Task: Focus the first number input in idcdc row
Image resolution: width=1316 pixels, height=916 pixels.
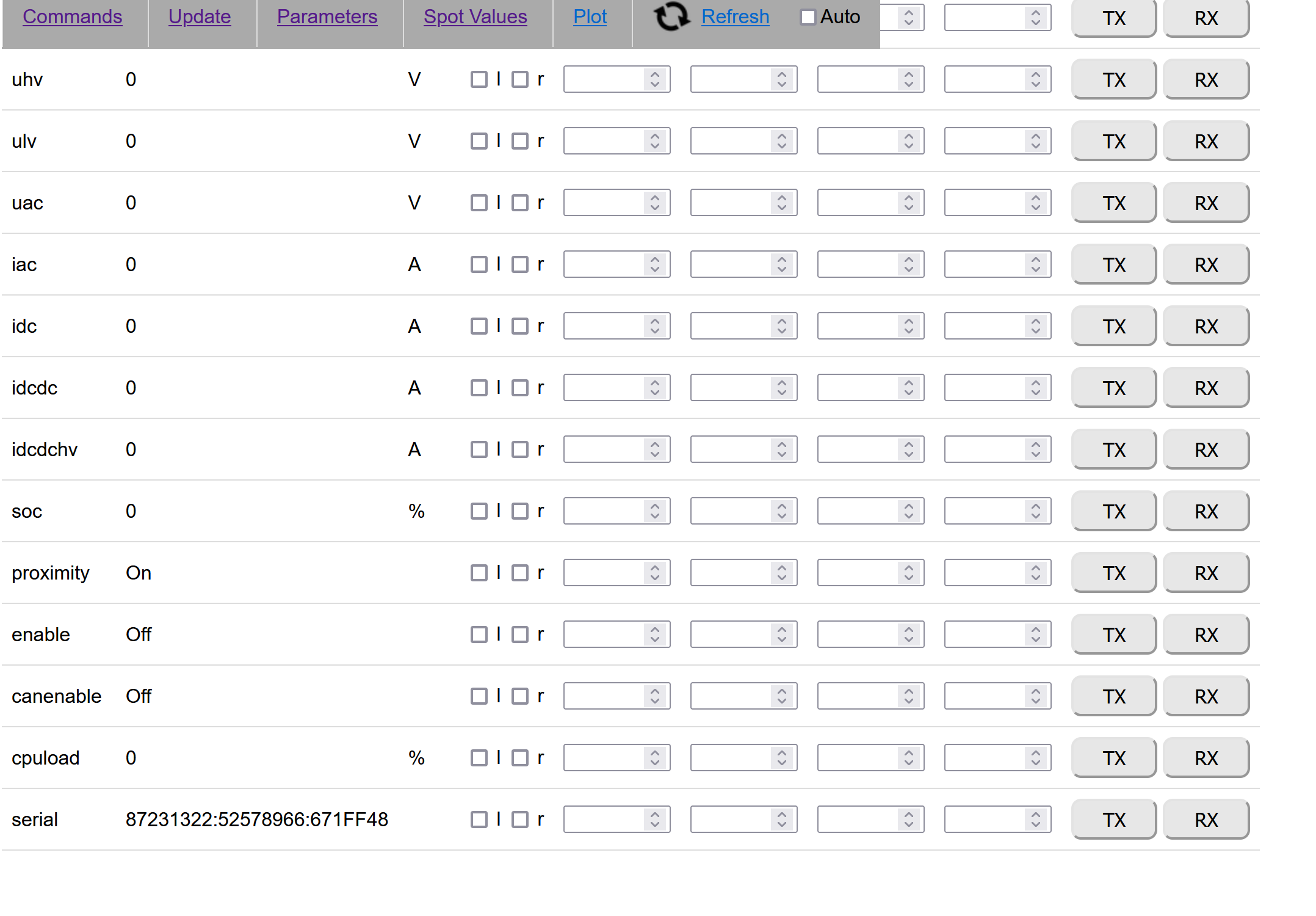Action: [x=604, y=388]
